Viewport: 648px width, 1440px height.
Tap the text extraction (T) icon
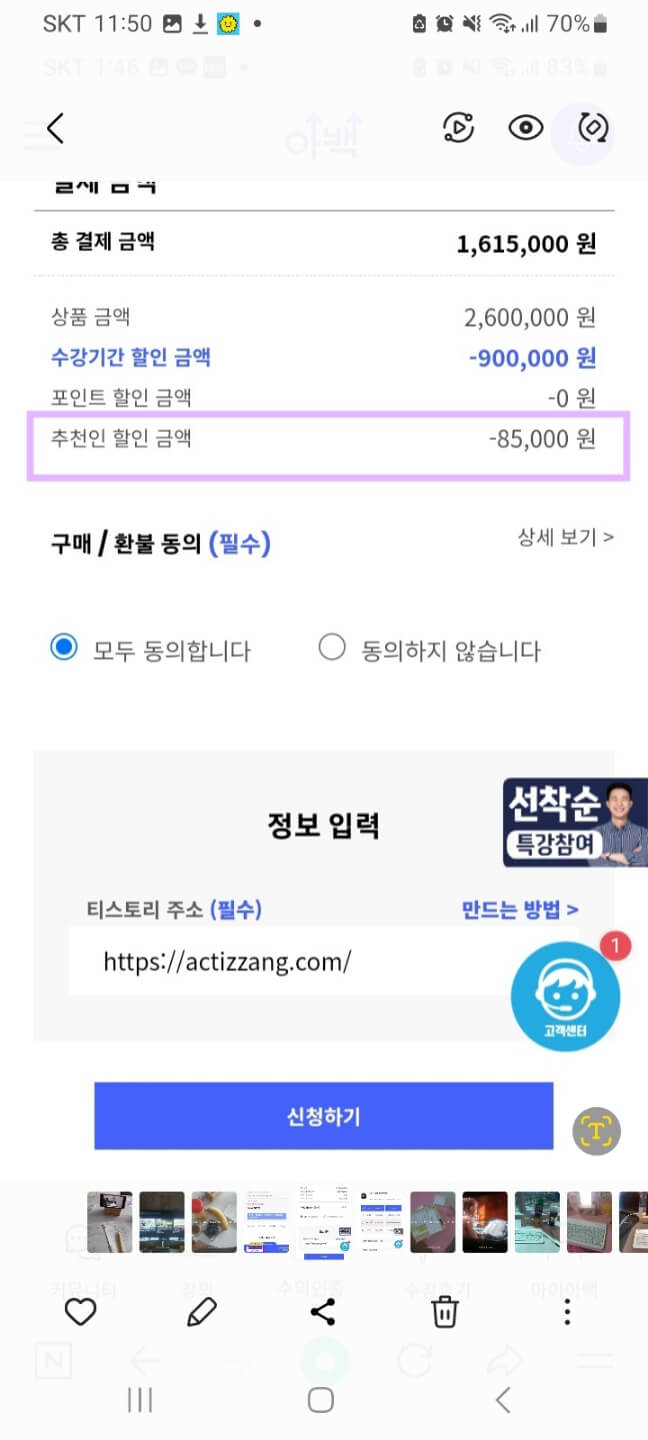click(x=596, y=1131)
